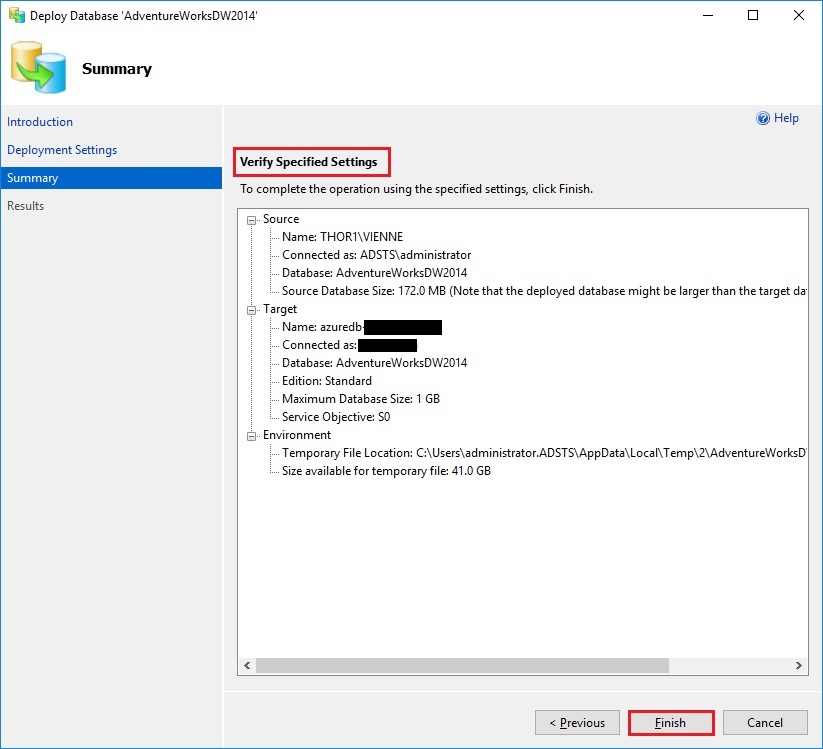The image size is (823, 749).
Task: Select 'Connected as: ADSTS\administrator' row
Action: 376,255
